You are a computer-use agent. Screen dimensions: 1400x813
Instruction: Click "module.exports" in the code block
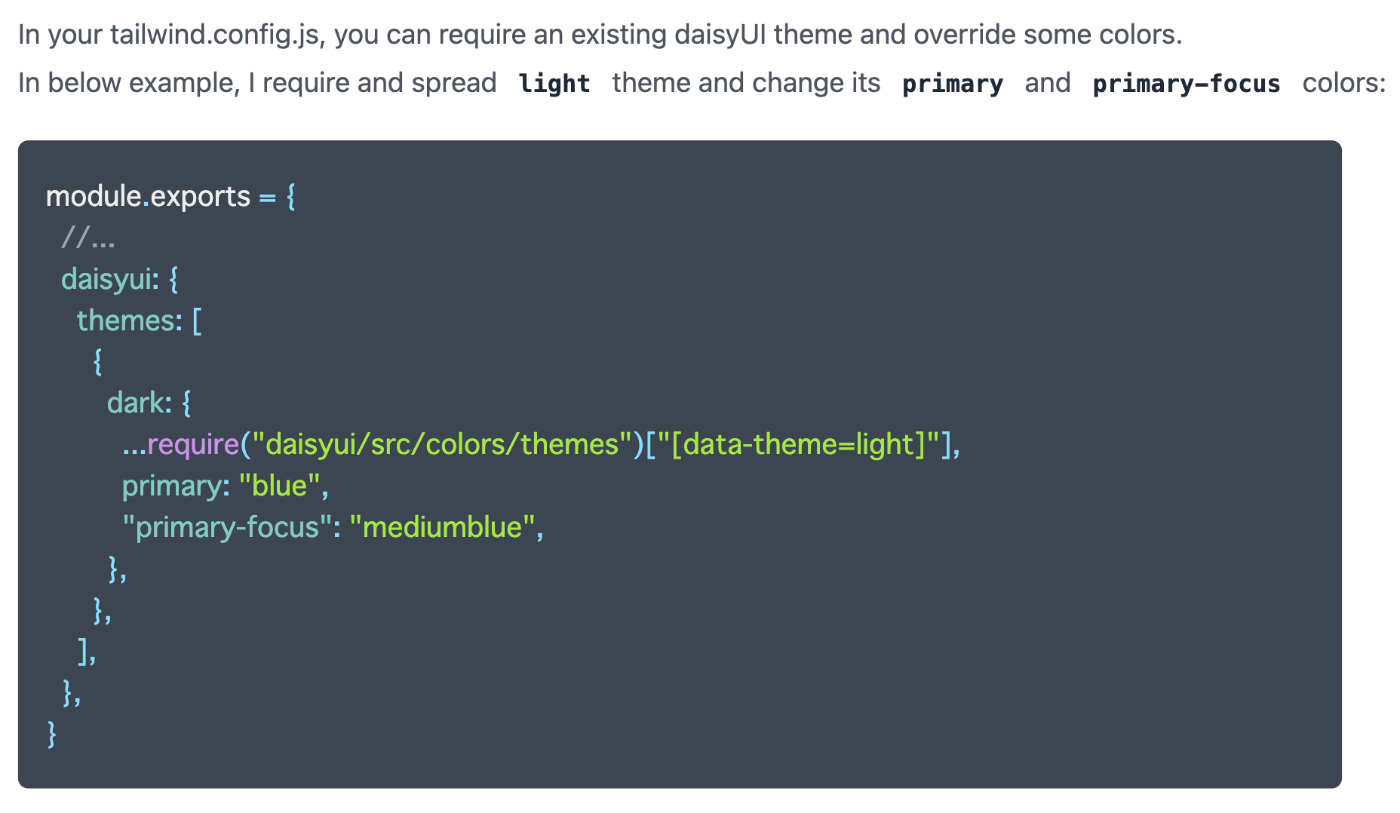click(x=148, y=196)
